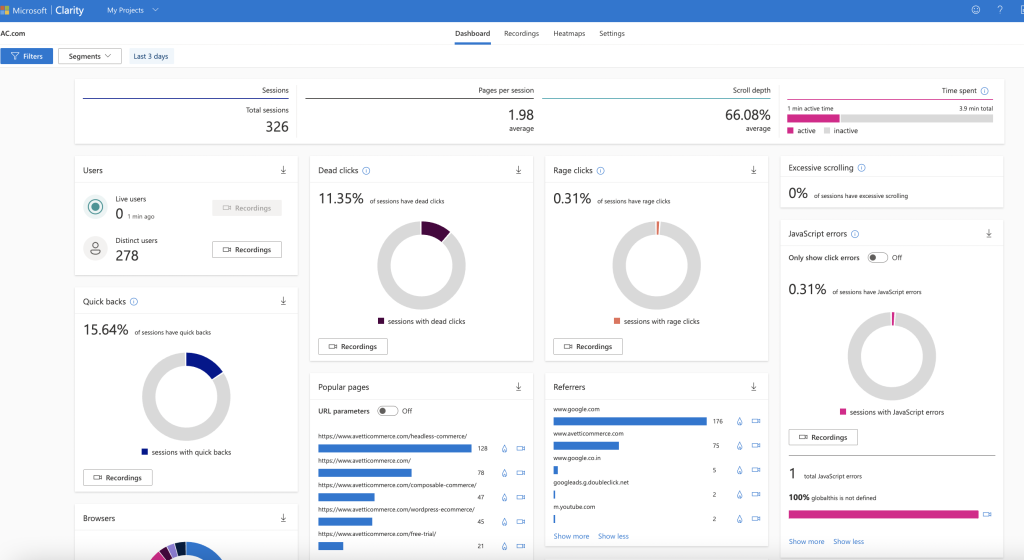Image resolution: width=1024 pixels, height=560 pixels.
Task: Open Recordings for Dead clicks
Action: 353,347
